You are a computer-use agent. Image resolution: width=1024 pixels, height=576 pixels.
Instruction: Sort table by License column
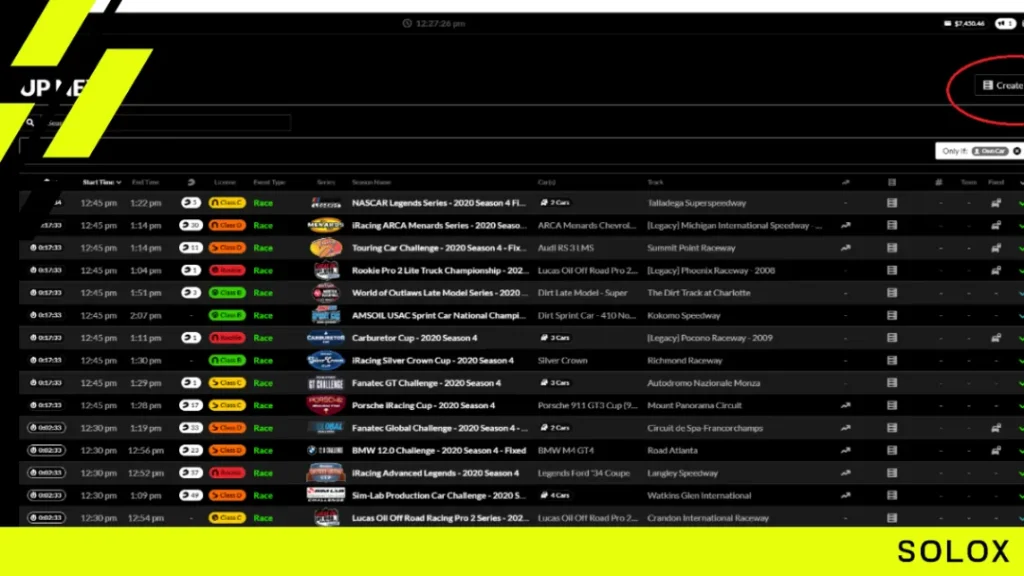point(225,182)
